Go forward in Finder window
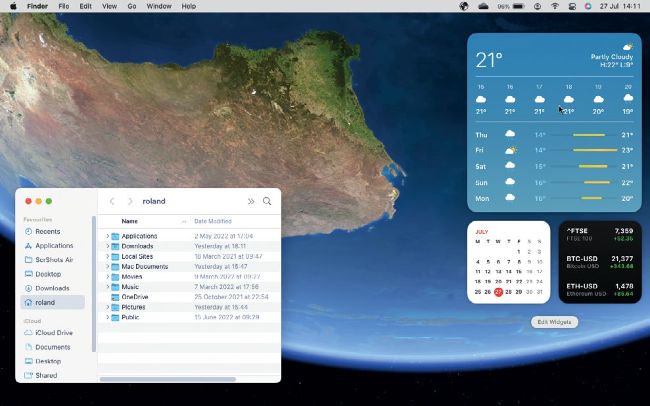 130,201
